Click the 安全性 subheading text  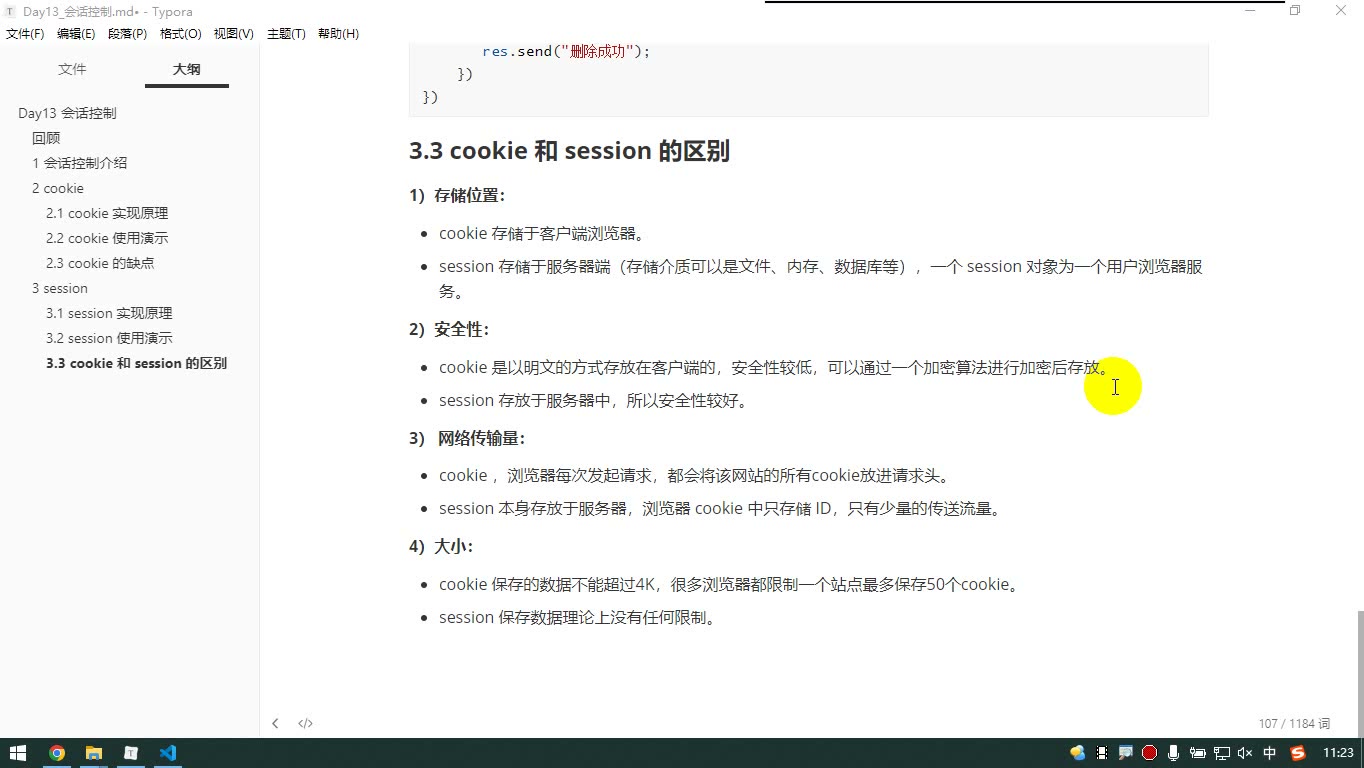click(x=458, y=329)
